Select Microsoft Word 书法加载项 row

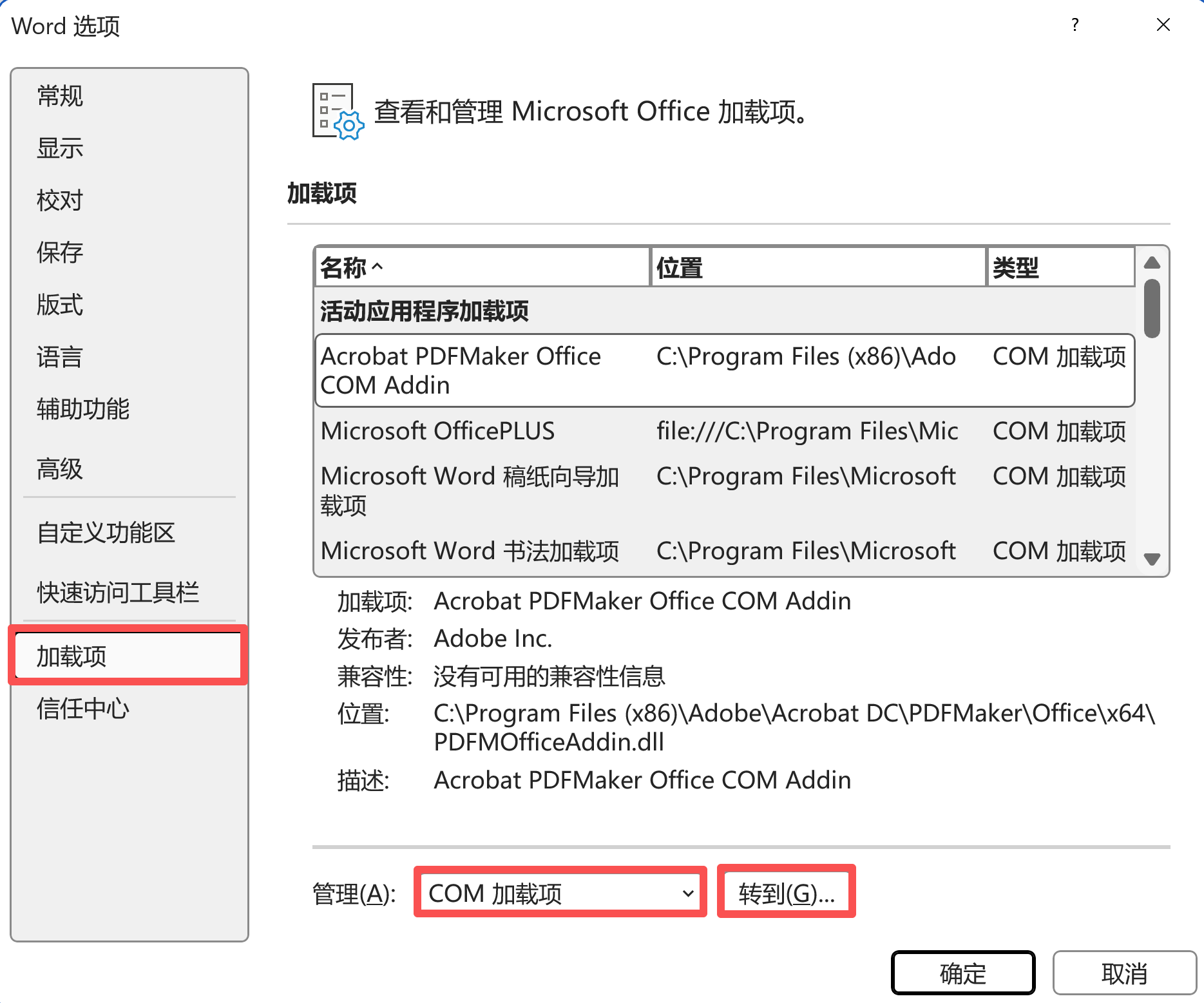723,551
